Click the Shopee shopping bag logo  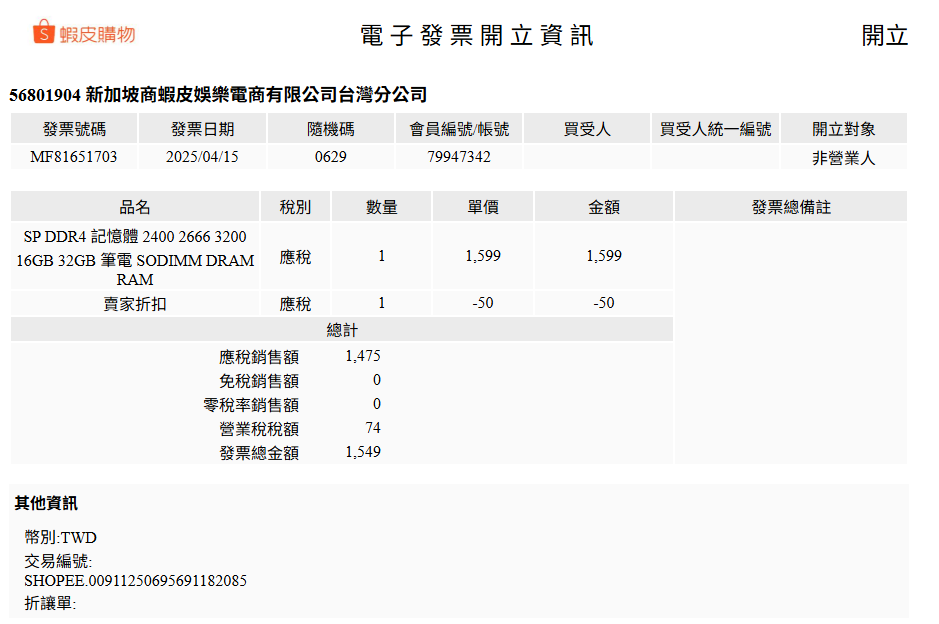click(44, 33)
